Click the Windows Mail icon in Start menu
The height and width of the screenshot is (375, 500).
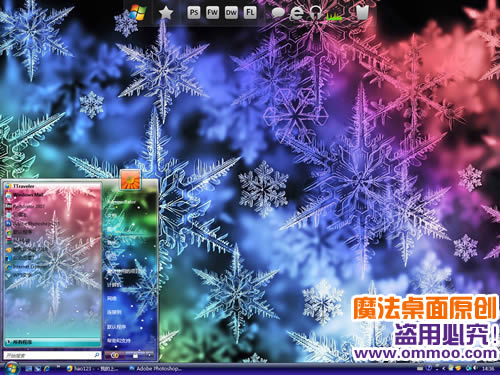pos(8,195)
